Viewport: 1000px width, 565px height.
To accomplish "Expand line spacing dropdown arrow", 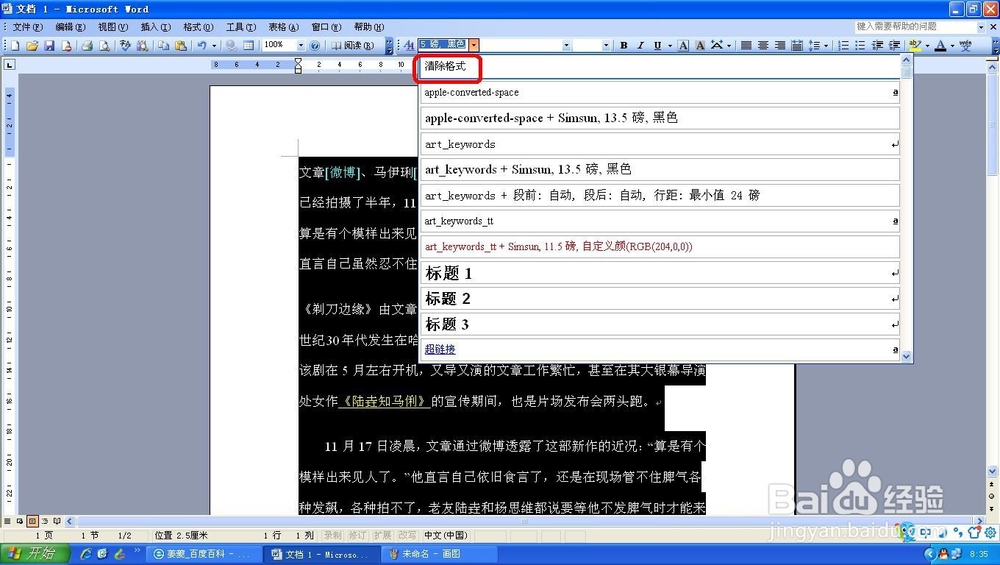I will coord(826,46).
